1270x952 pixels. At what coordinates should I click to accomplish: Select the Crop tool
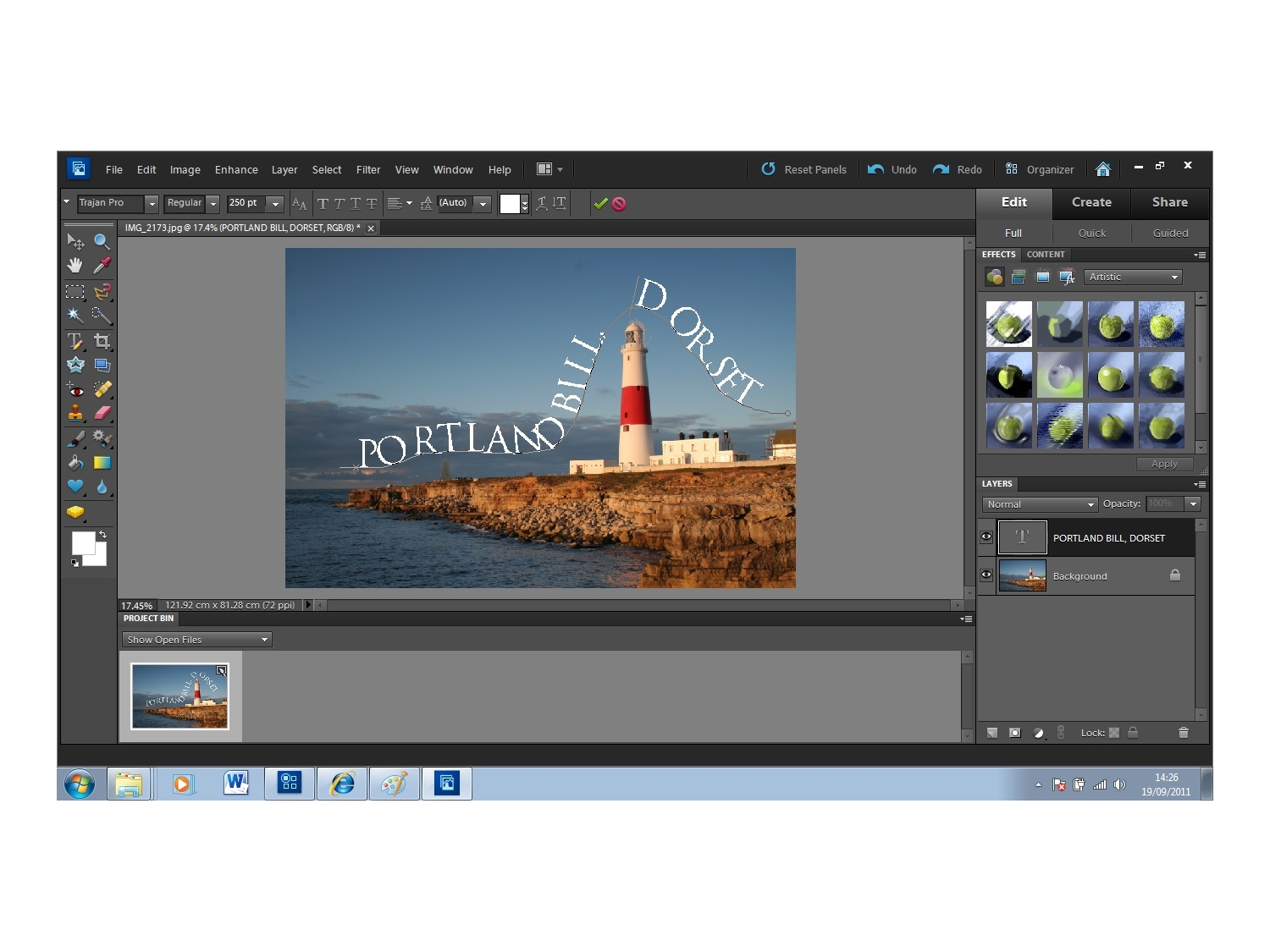point(102,342)
